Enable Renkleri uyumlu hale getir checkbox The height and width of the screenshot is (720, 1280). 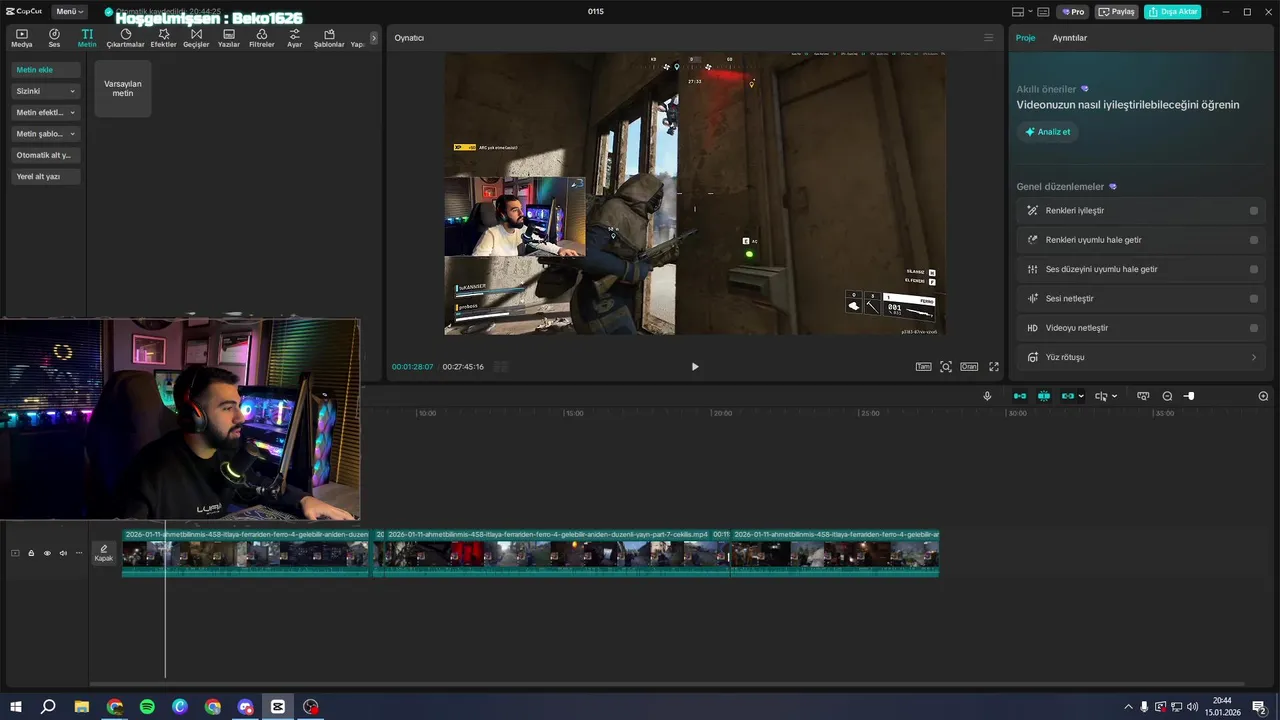tap(1254, 240)
